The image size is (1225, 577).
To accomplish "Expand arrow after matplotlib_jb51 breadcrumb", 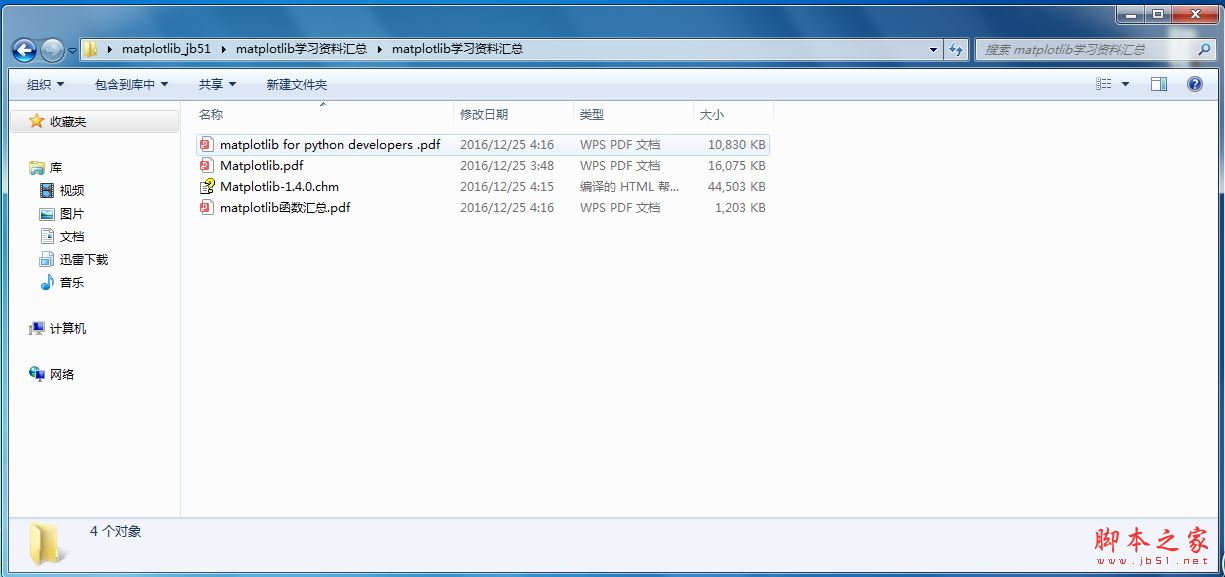I will [223, 49].
